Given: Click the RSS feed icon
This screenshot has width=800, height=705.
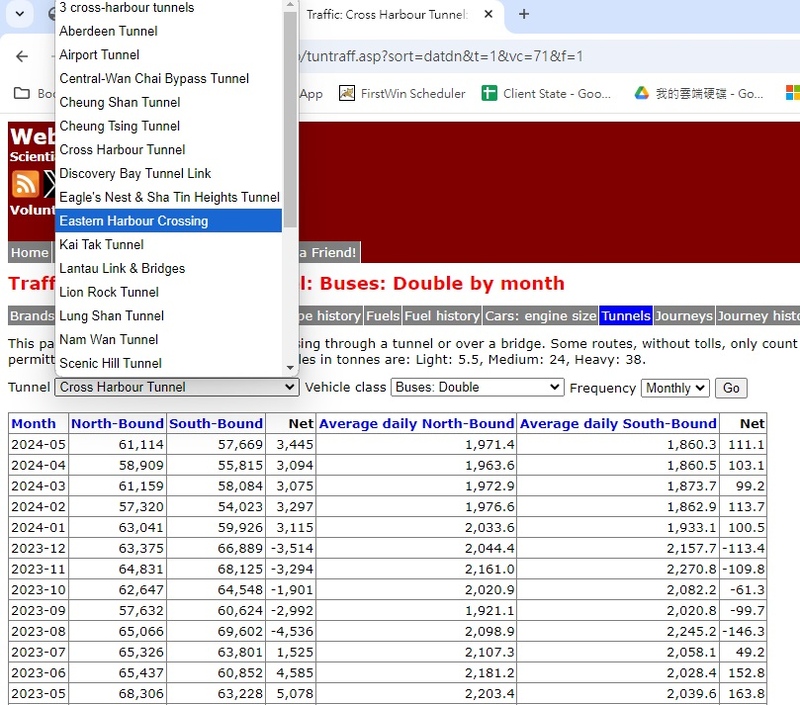Looking at the screenshot, I should (x=26, y=184).
